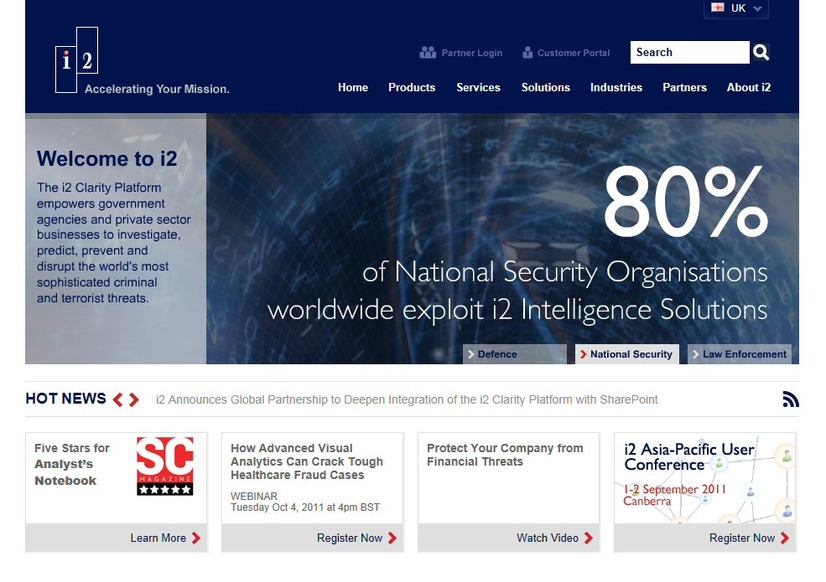Image resolution: width=826 pixels, height=582 pixels.
Task: Click the Tuesday Oct 4, 2011 webinar date
Action: (x=305, y=507)
